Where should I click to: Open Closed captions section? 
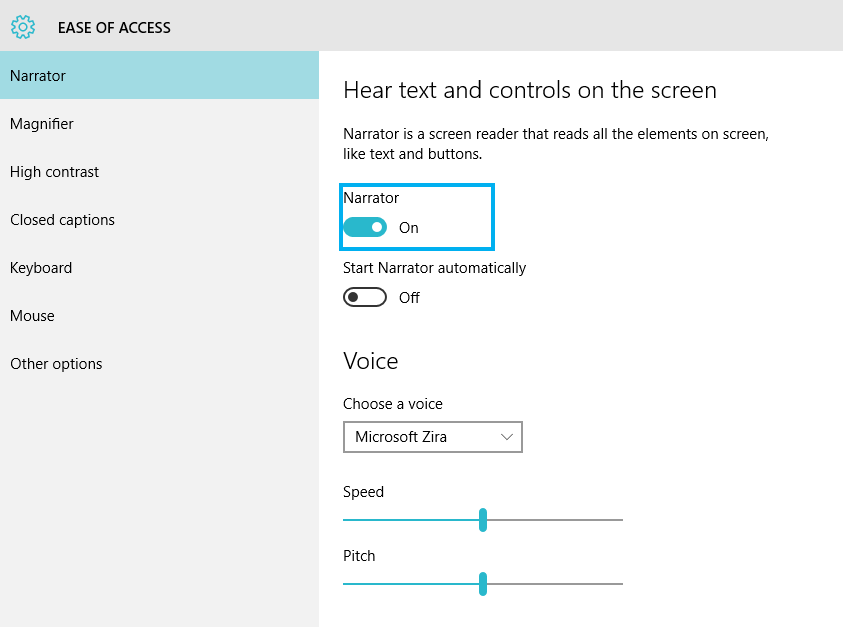coord(159,219)
